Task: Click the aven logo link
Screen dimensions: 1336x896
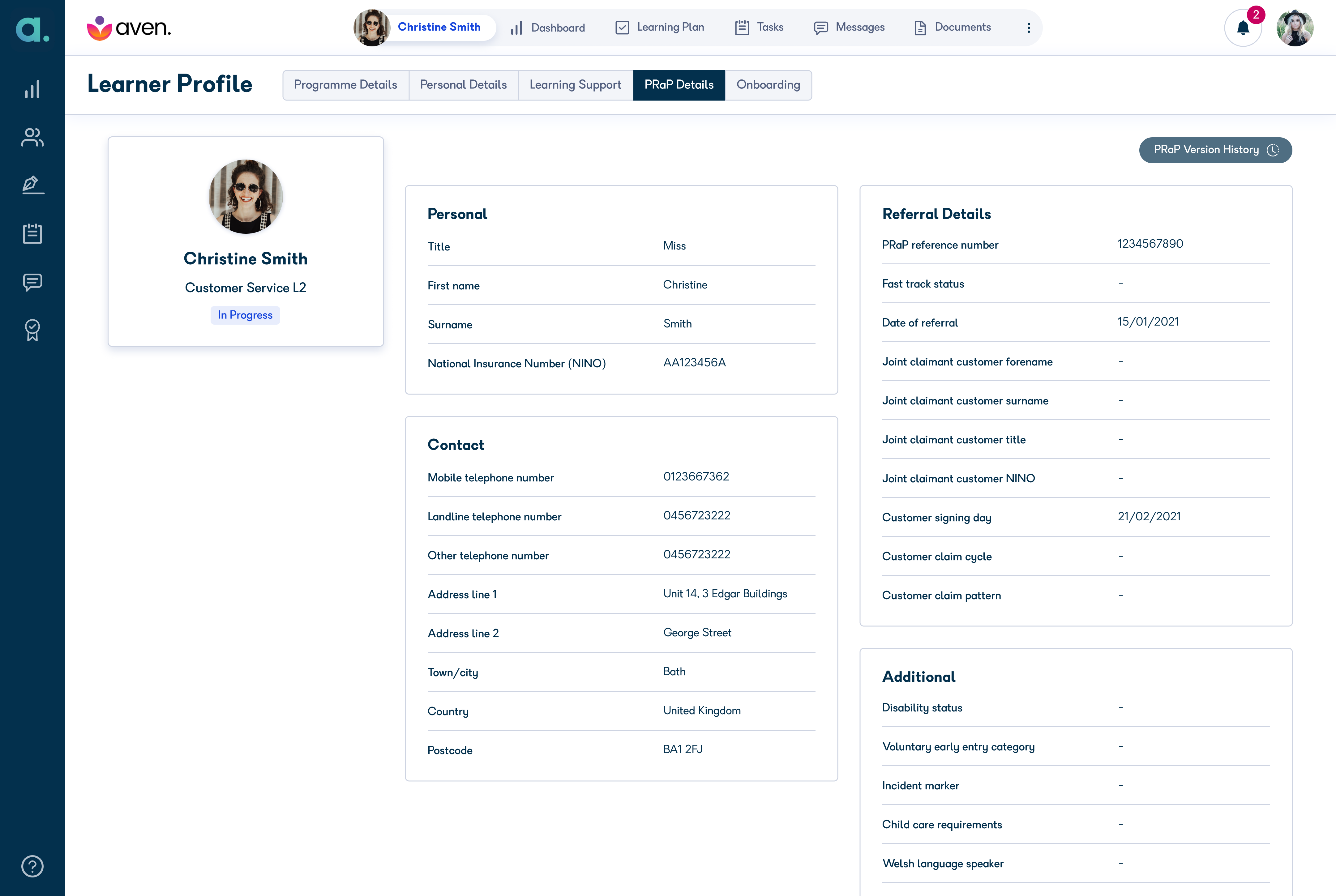Action: click(x=129, y=28)
